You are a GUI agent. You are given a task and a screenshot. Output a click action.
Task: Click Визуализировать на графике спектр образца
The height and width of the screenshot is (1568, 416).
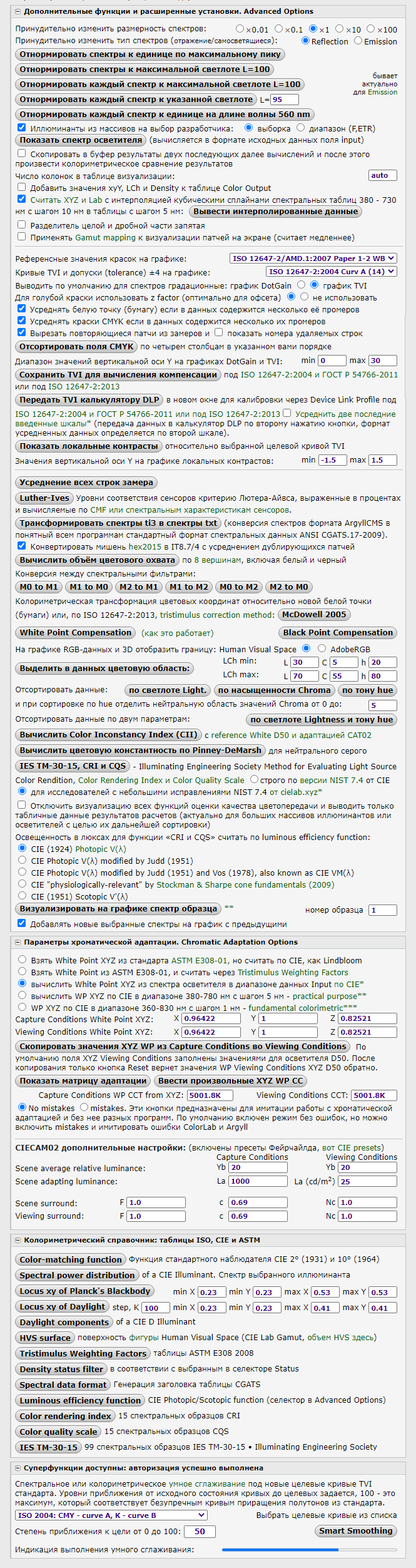118,909
